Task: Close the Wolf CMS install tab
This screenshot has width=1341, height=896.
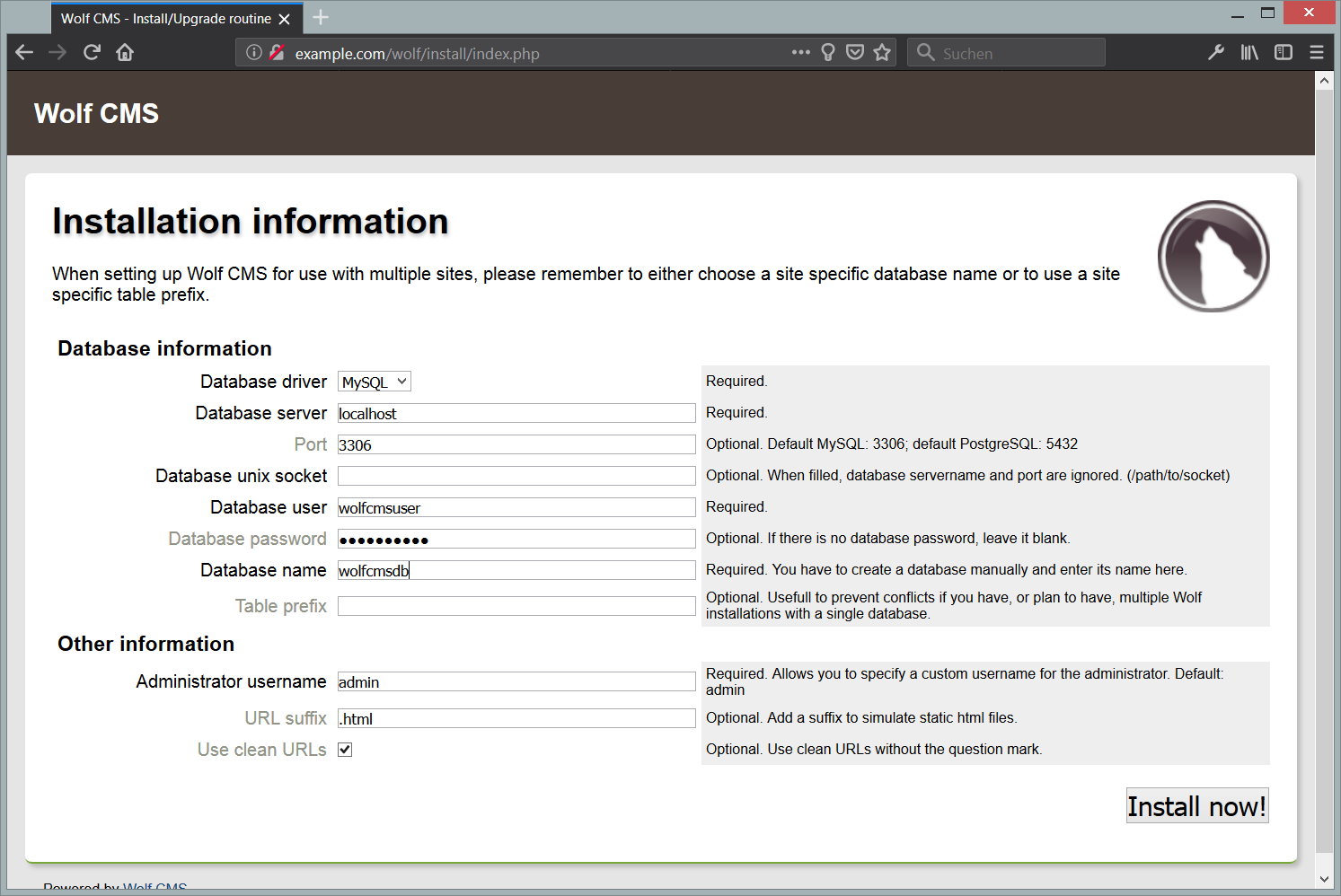Action: (x=285, y=19)
